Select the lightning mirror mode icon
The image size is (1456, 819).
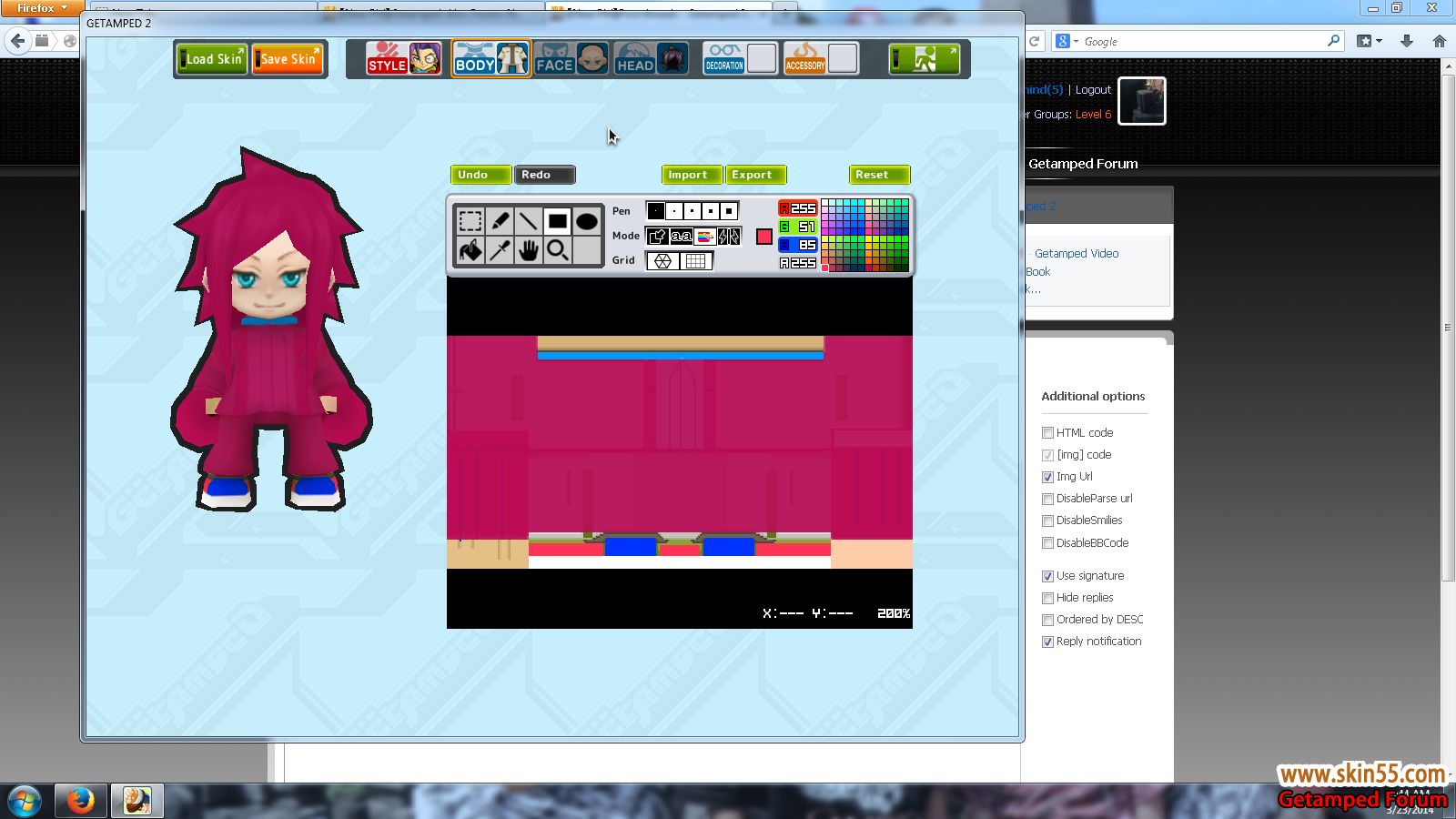729,237
